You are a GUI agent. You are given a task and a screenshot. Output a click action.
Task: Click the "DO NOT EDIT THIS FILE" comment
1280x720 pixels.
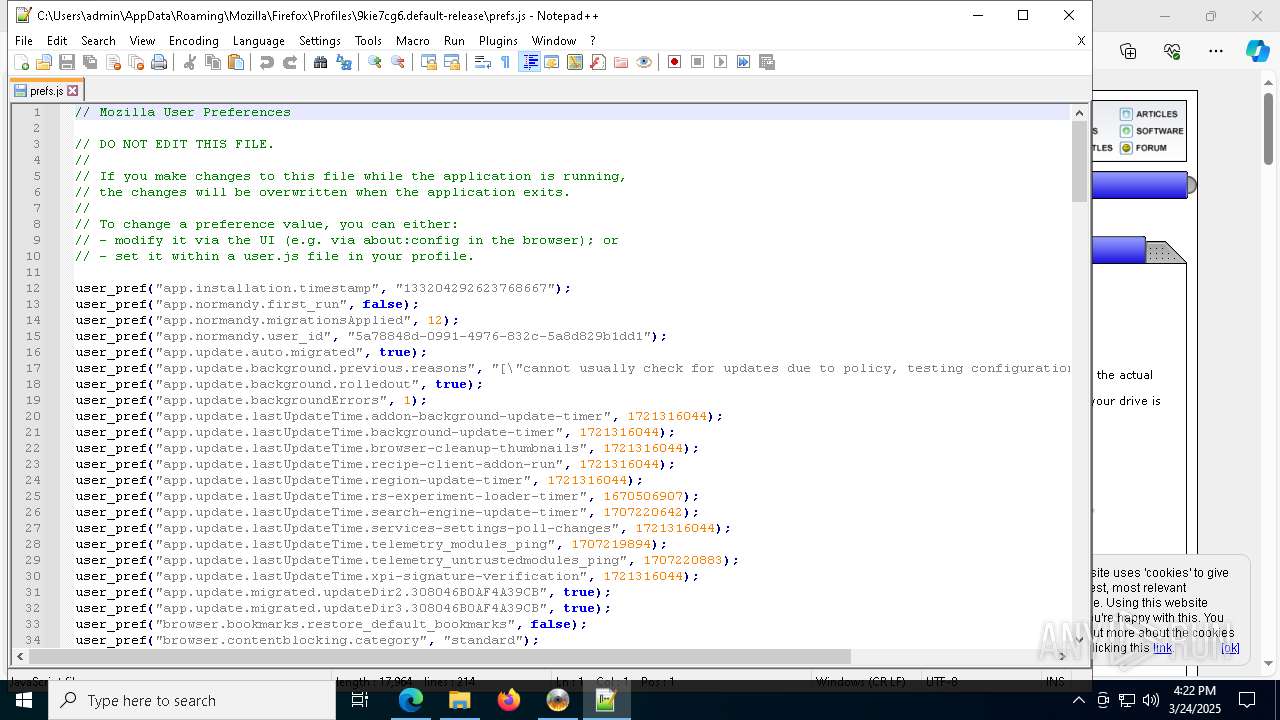click(174, 144)
